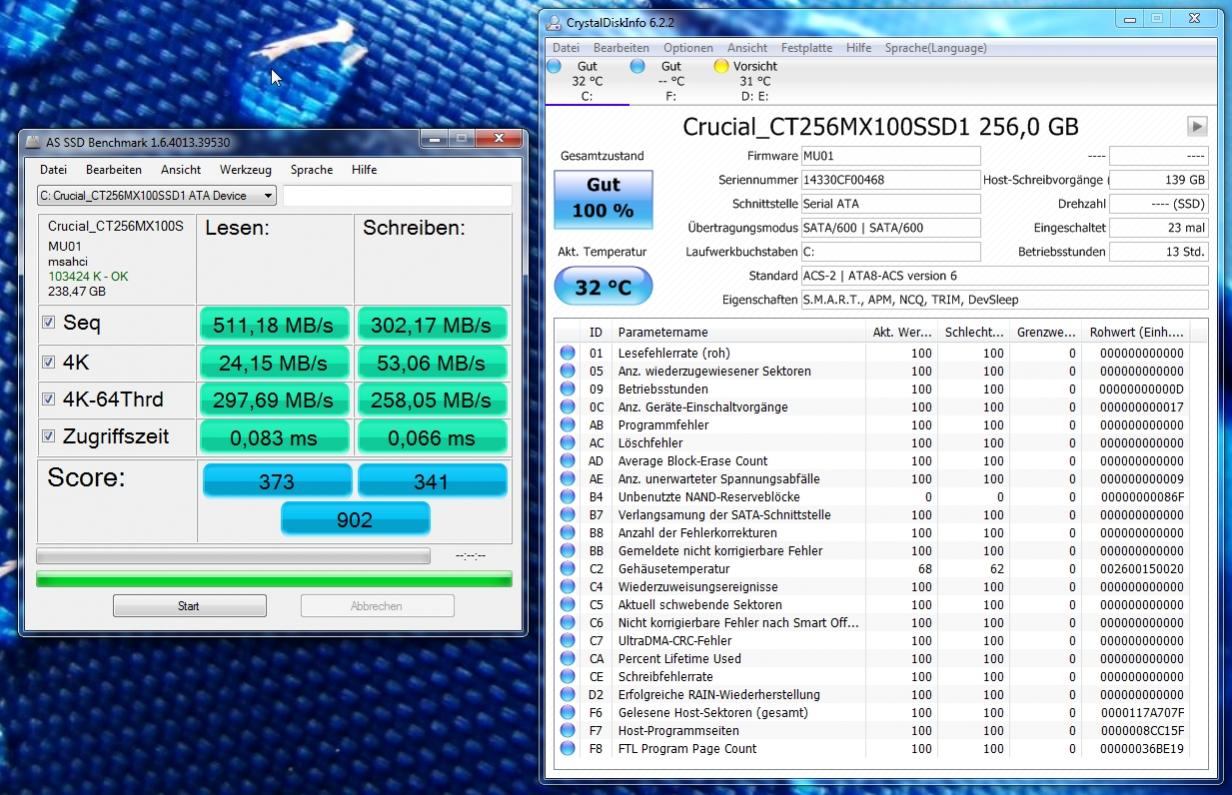Click 4K write result 53,06 MB/s
Image resolution: width=1232 pixels, height=795 pixels.
point(431,363)
